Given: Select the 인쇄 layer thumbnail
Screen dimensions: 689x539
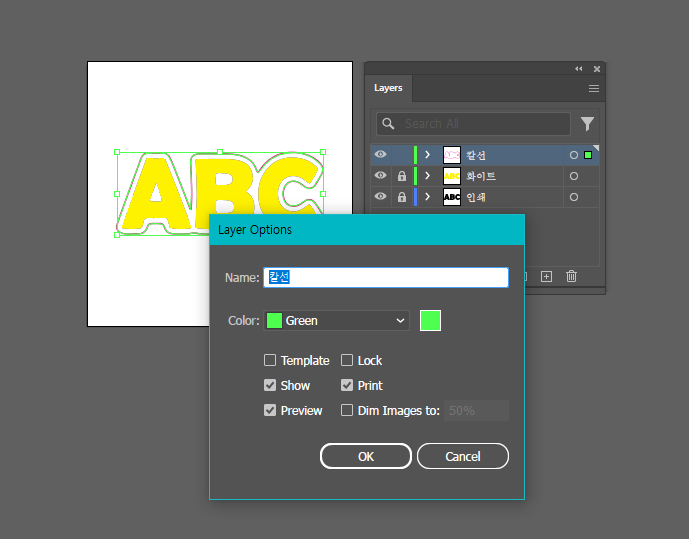Looking at the screenshot, I should (x=452, y=197).
